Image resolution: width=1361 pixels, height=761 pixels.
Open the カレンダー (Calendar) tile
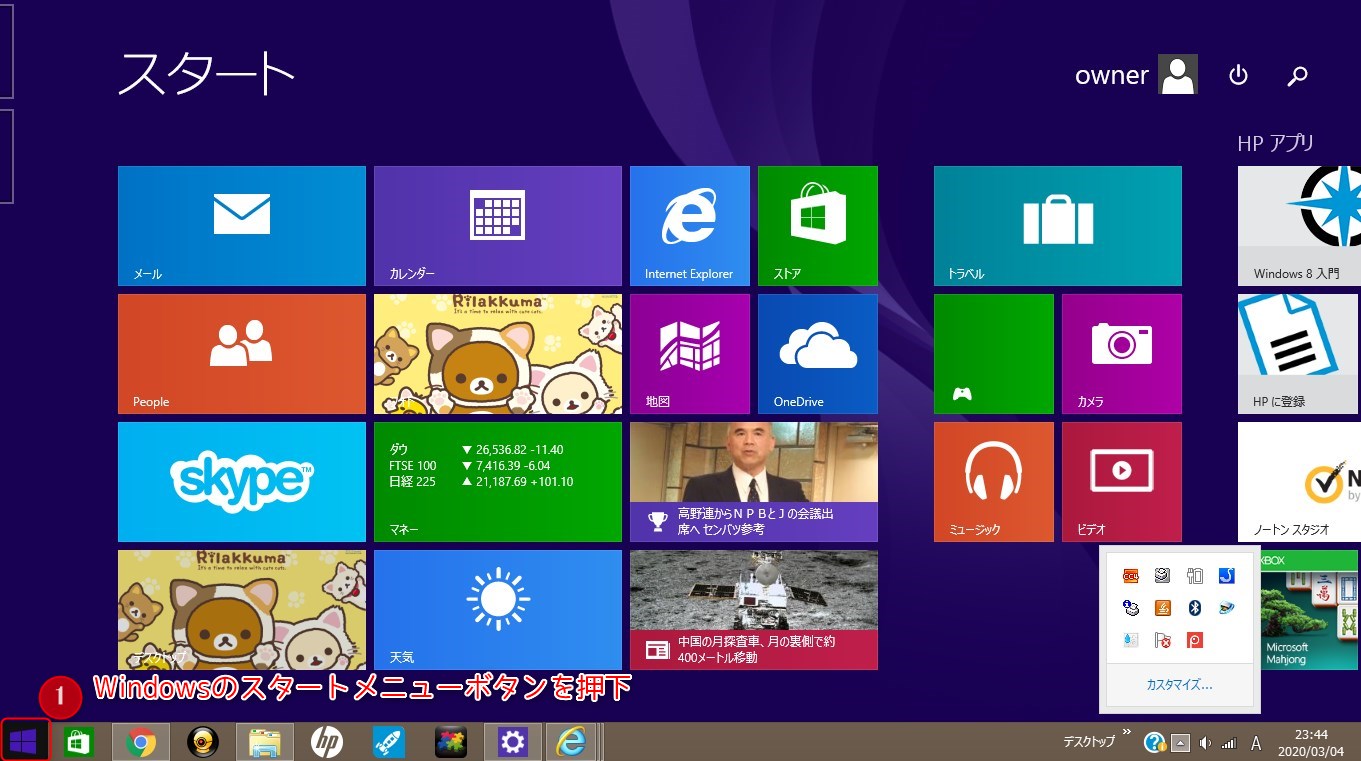[x=498, y=226]
